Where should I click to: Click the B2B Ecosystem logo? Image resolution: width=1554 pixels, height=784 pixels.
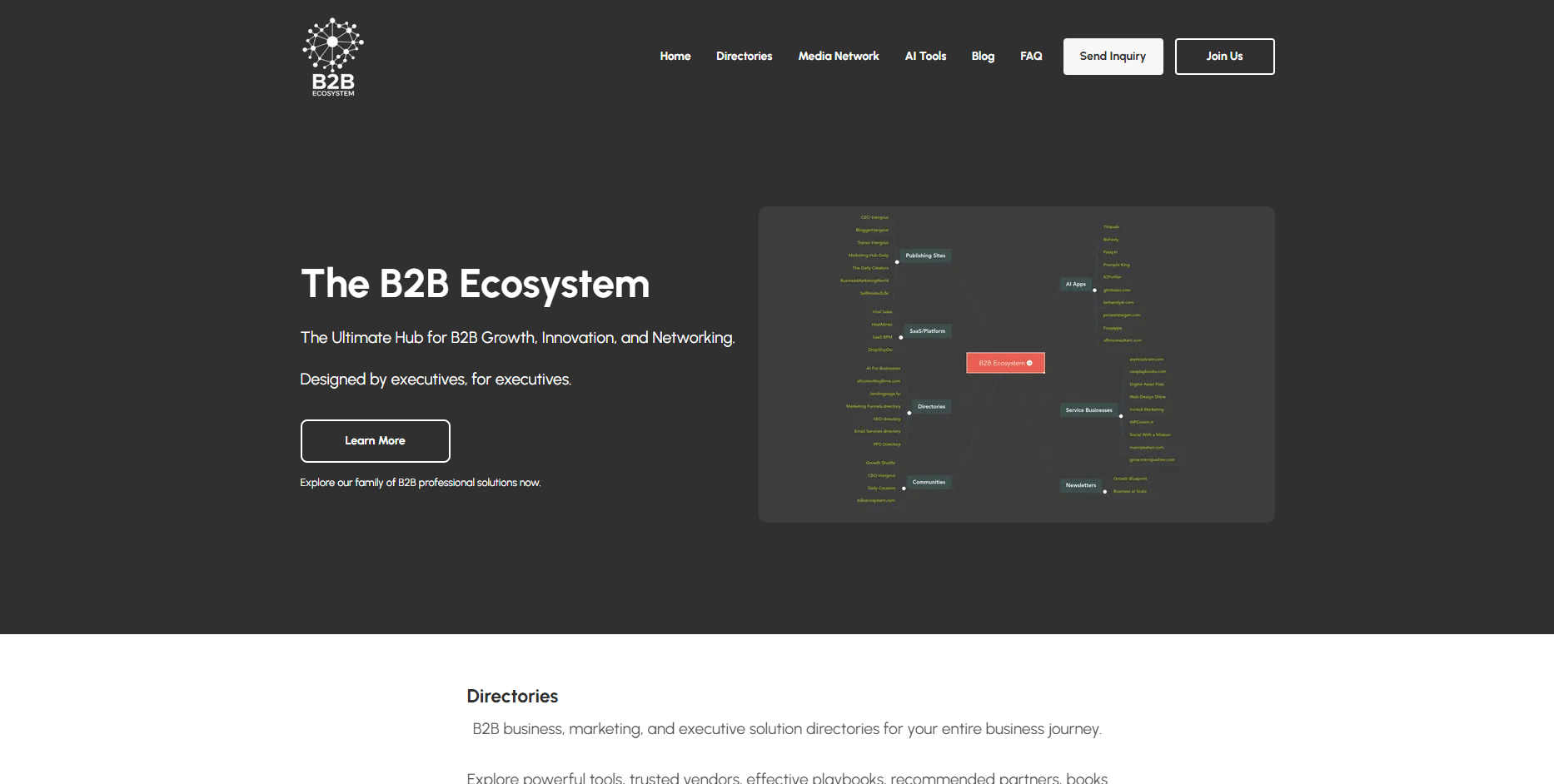point(333,57)
